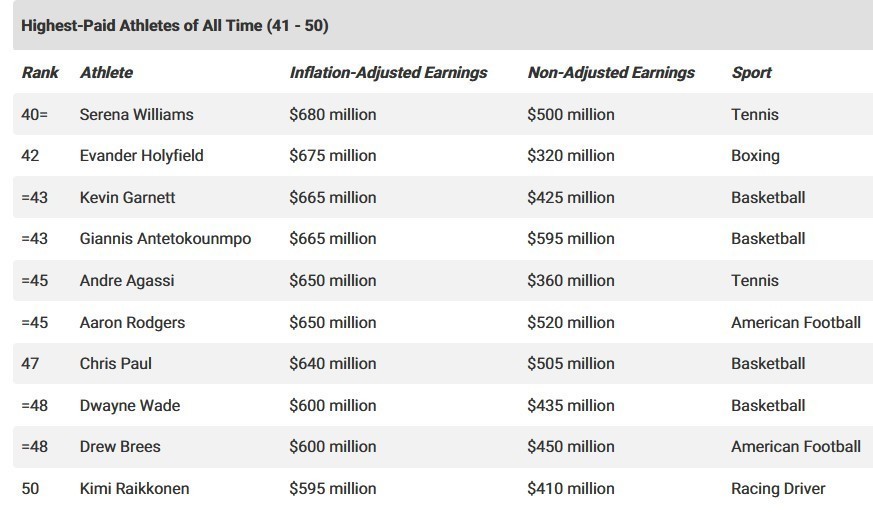873x514 pixels.
Task: Click the Racing Driver sport cell
Action: pos(778,489)
